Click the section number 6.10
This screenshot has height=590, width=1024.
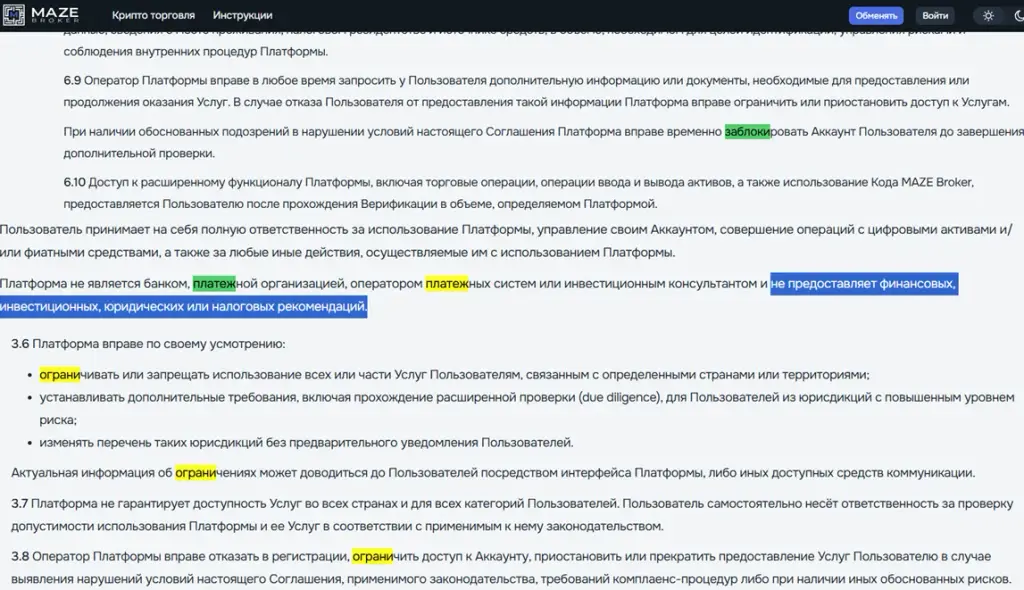tap(74, 182)
